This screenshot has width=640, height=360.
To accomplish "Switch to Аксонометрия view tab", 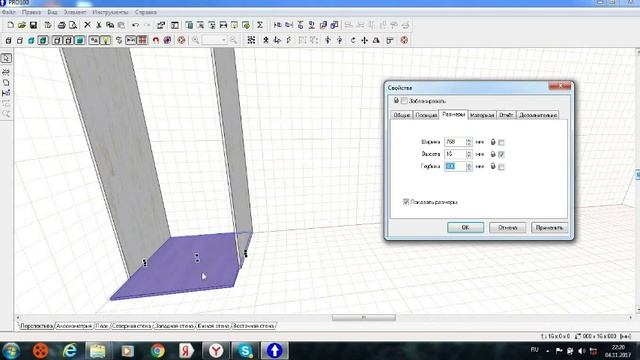I will tap(74, 326).
